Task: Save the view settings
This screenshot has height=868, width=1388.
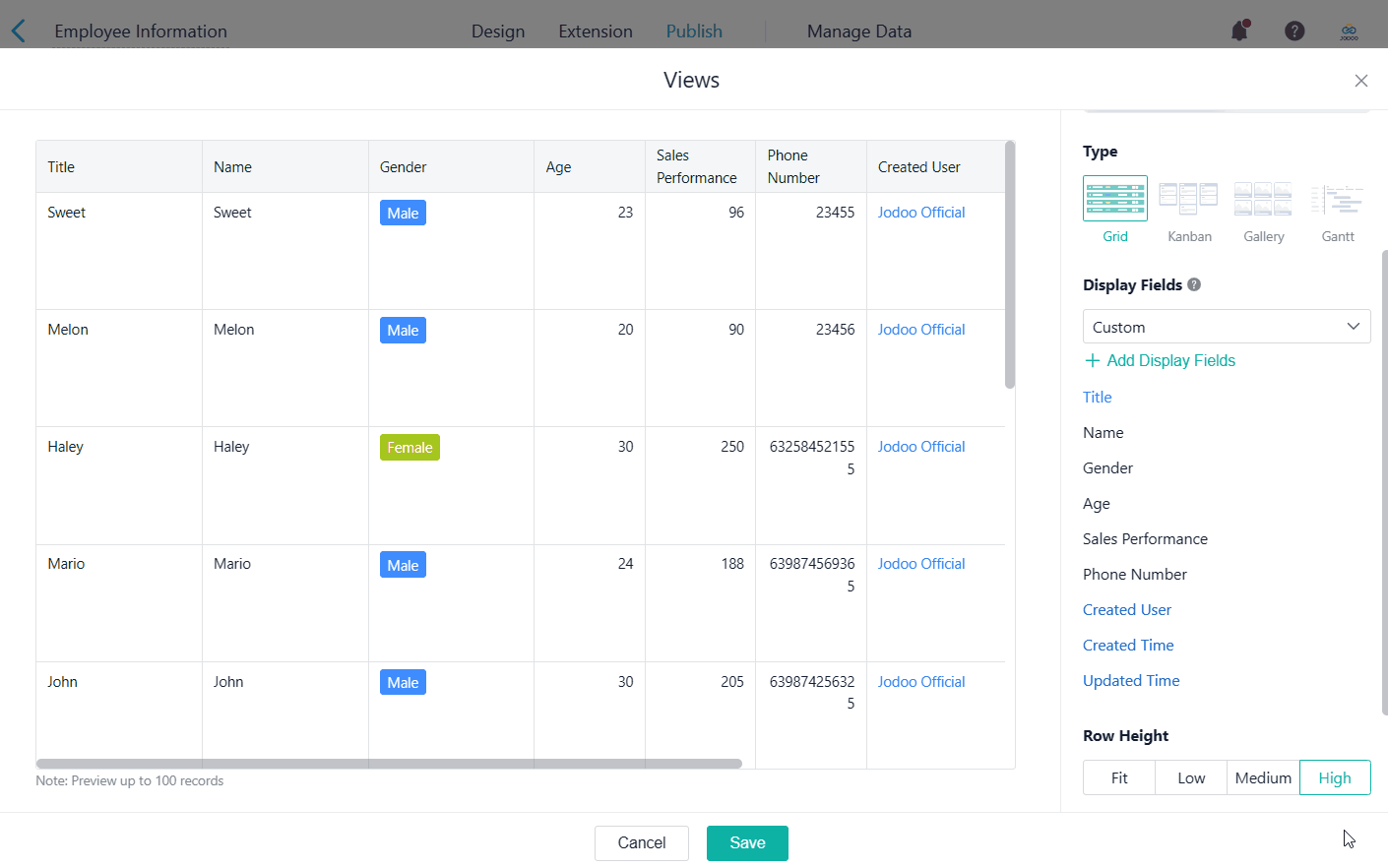Action: coord(747,843)
